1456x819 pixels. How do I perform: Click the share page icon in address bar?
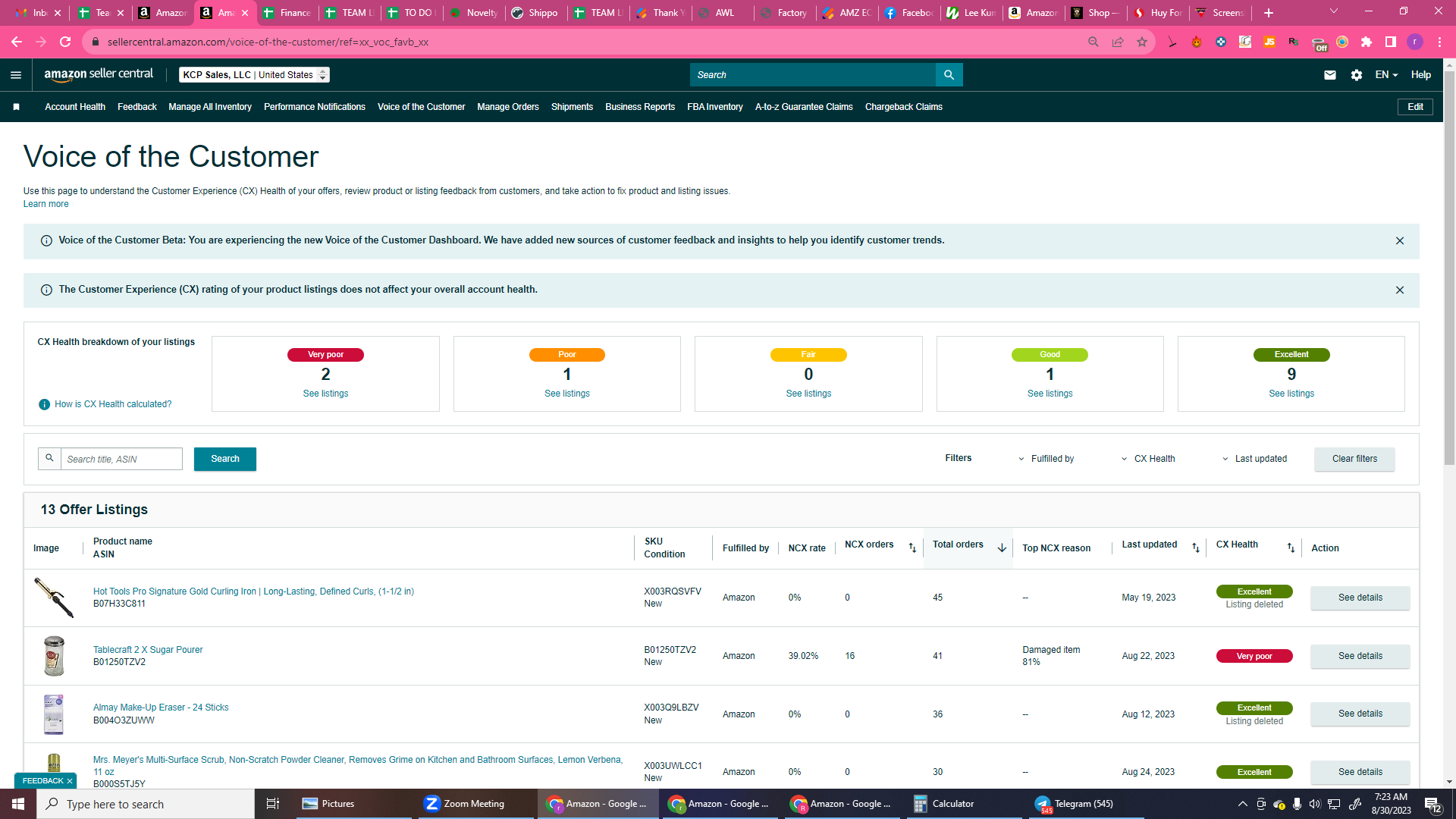(x=1118, y=42)
